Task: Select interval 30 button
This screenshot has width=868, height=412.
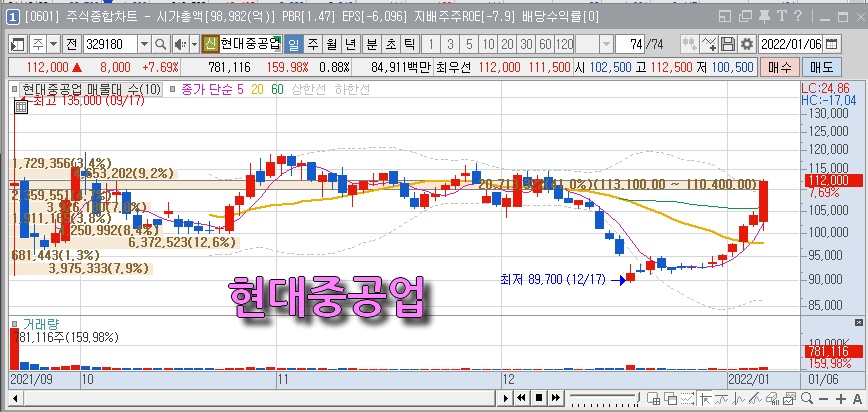Action: click(x=526, y=44)
